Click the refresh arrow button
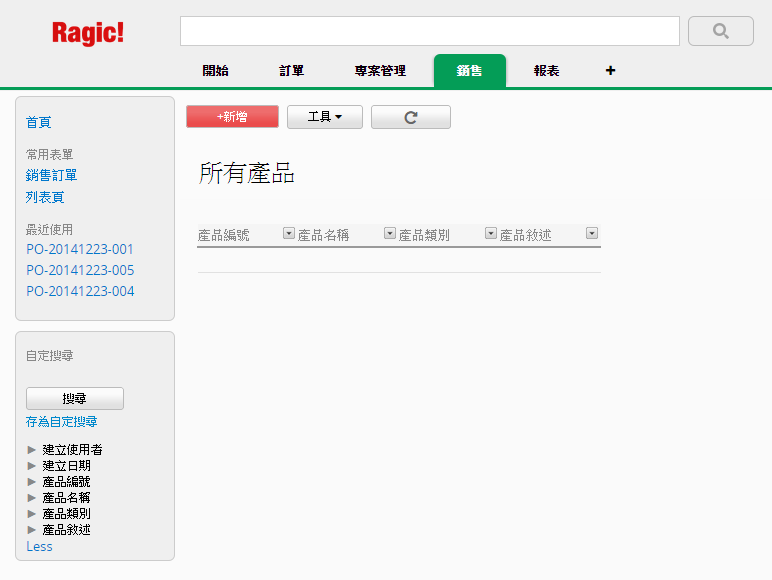Screen dimensions: 772x580 [x=410, y=117]
